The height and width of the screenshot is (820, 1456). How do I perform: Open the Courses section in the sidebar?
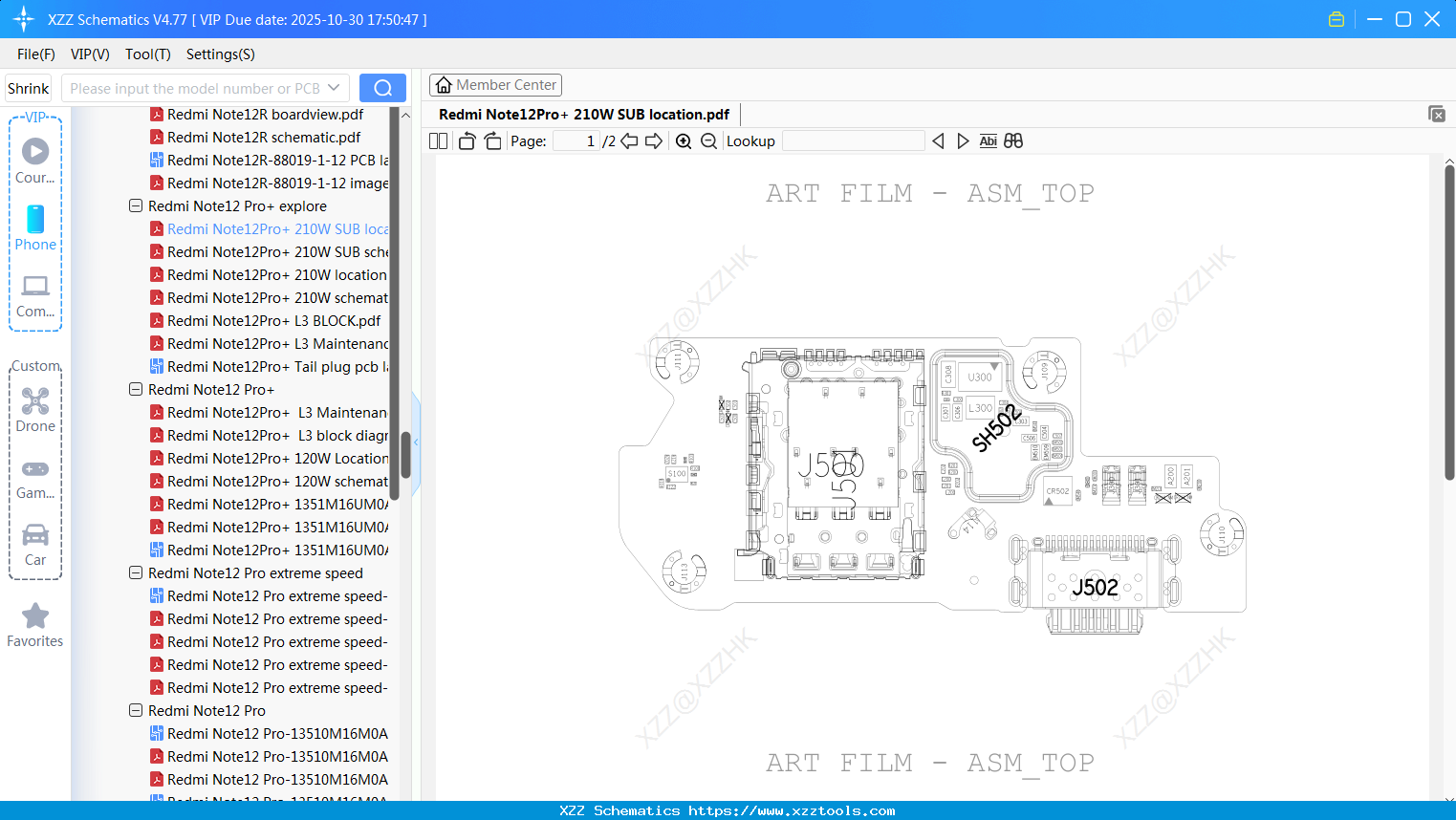pyautogui.click(x=35, y=160)
